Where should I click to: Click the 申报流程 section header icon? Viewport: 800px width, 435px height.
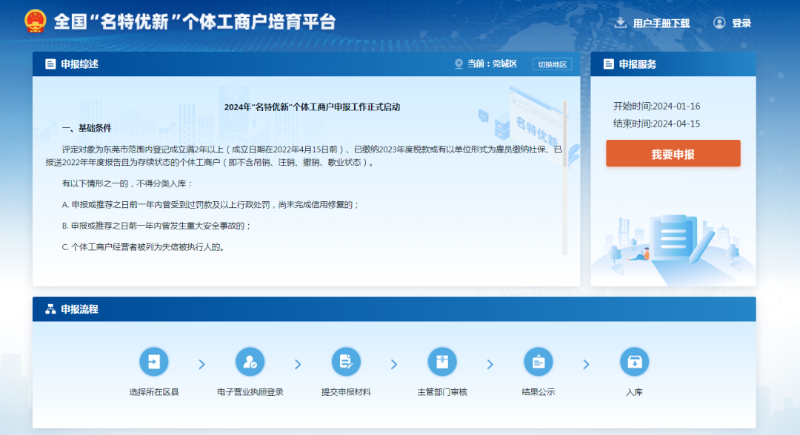(49, 309)
